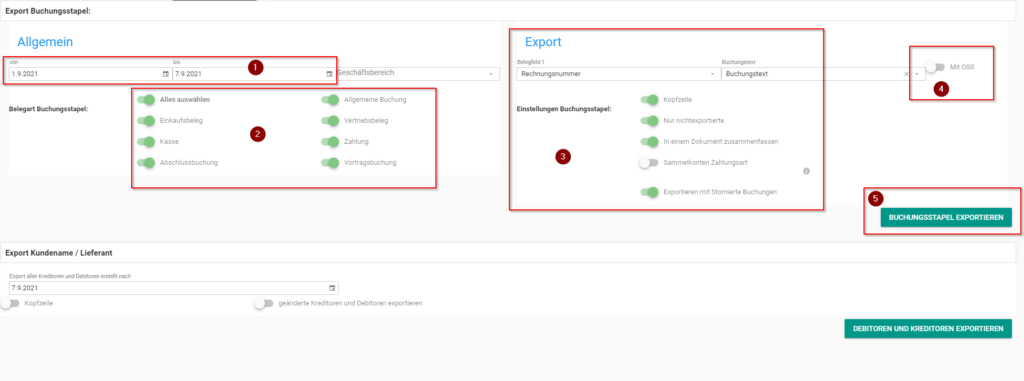
Task: Open Belegfeld 1 Rechnungsnummer dropdown
Action: [x=617, y=74]
